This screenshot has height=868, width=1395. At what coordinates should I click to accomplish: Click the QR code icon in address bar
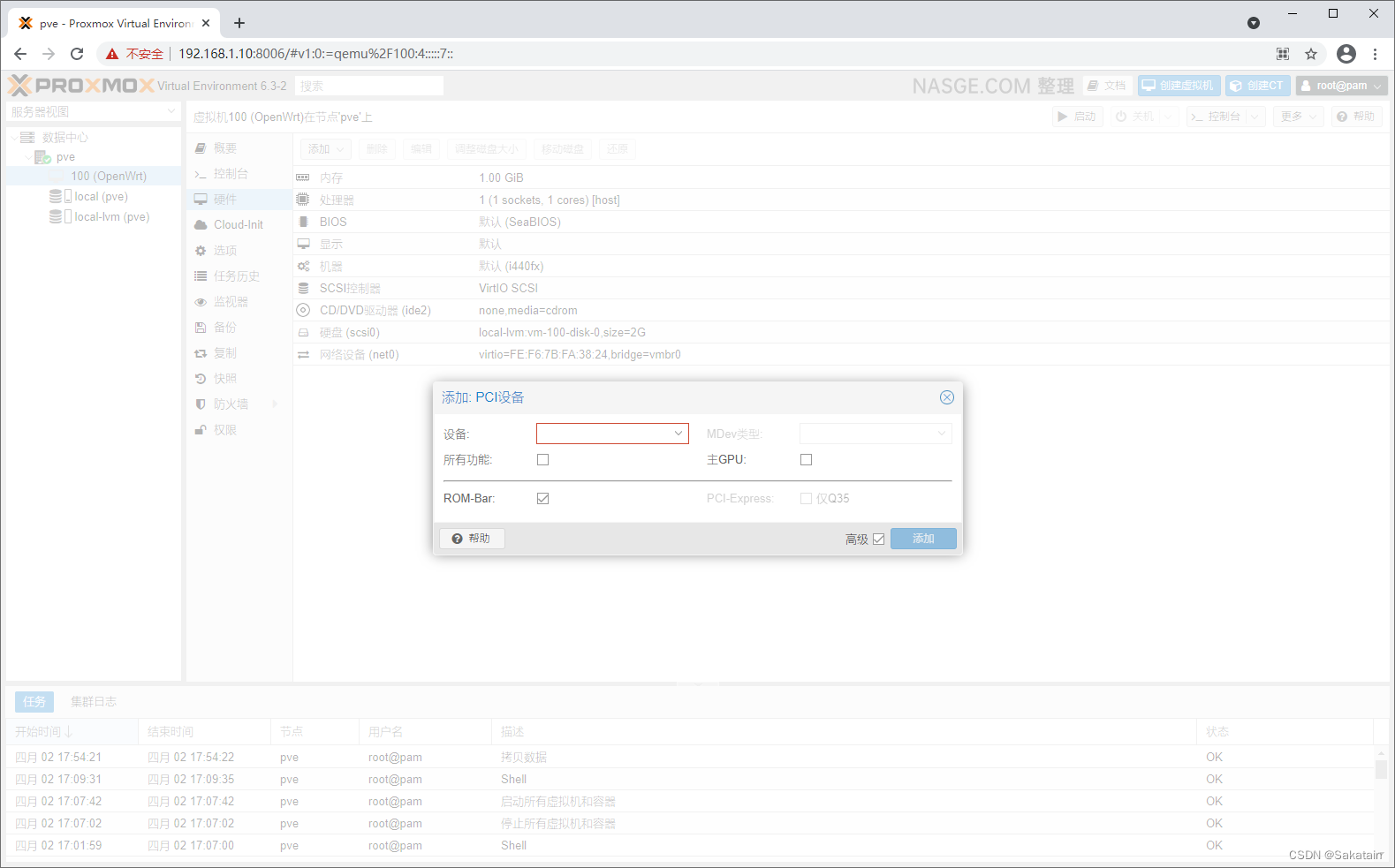1283,54
